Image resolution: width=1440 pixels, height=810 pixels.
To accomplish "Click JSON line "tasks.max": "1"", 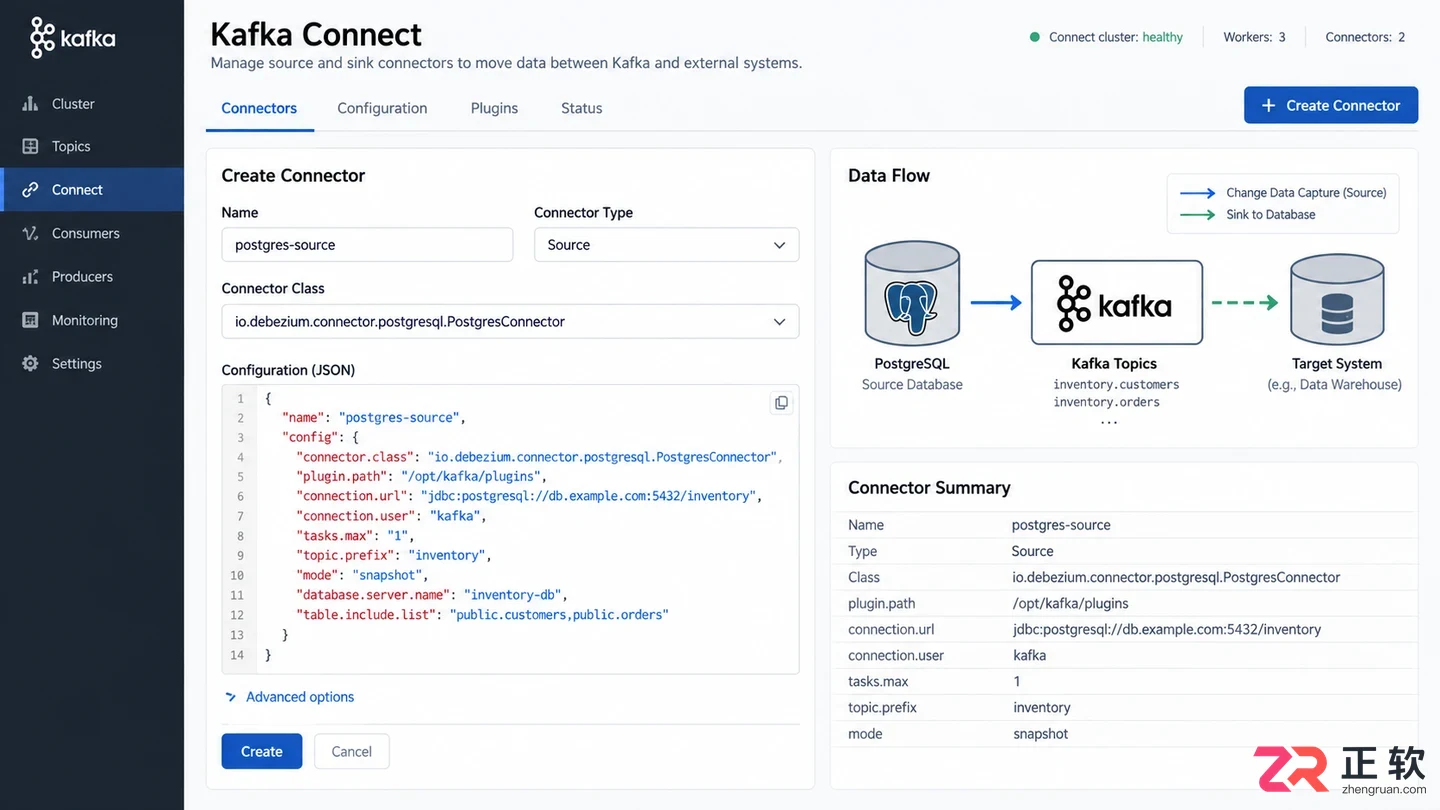I will (x=355, y=536).
